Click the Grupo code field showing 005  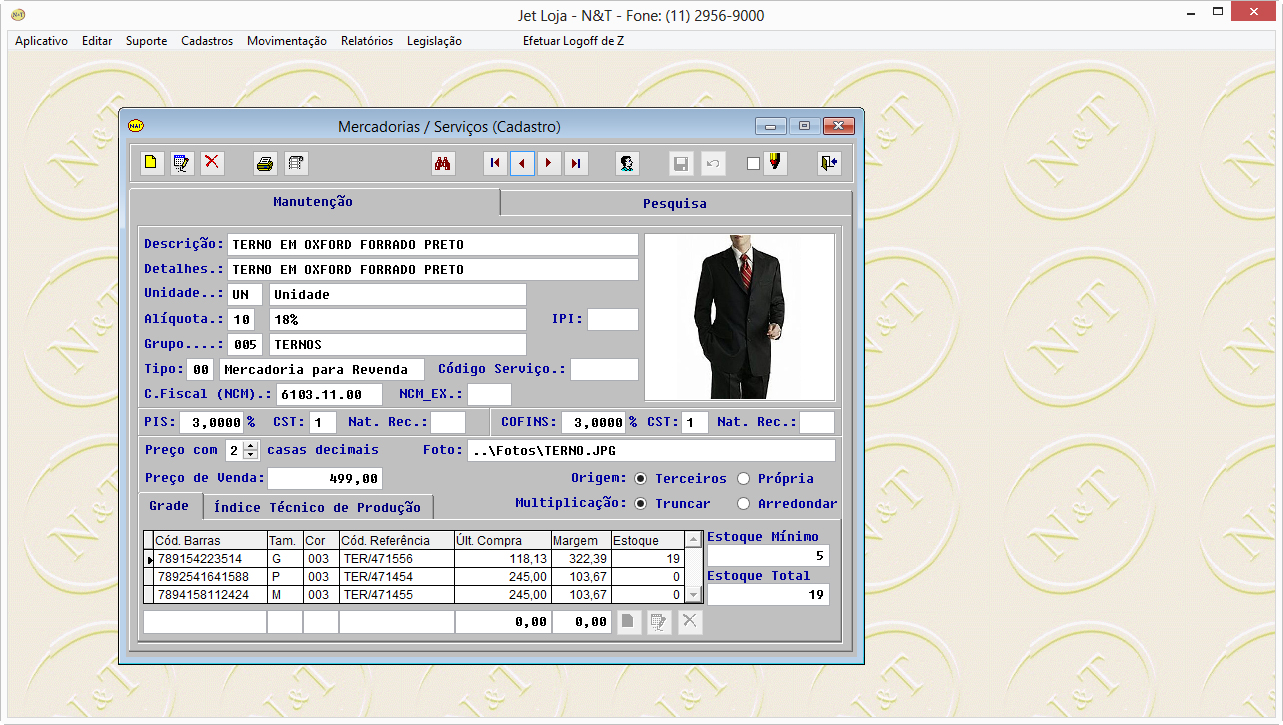(245, 345)
